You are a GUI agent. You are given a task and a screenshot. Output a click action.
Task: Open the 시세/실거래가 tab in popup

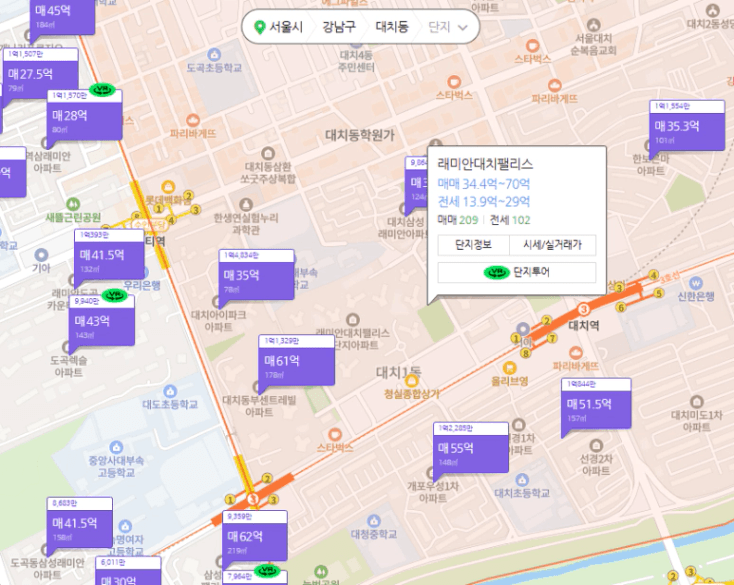pyautogui.click(x=552, y=244)
